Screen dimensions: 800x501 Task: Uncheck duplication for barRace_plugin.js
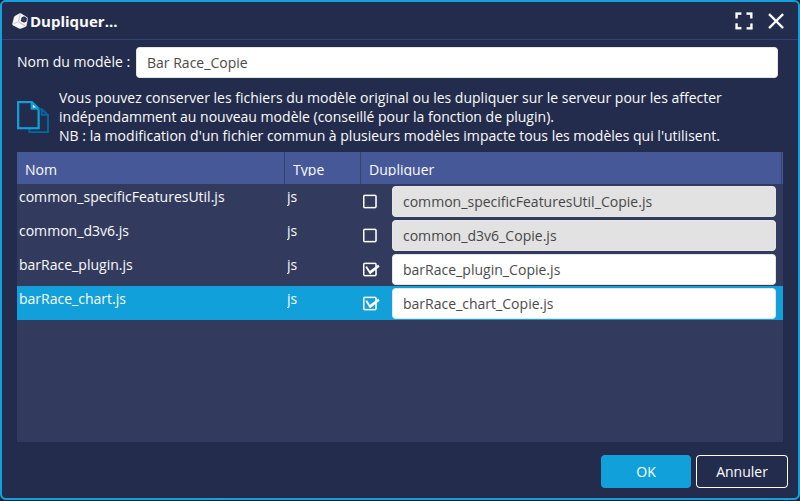[370, 270]
